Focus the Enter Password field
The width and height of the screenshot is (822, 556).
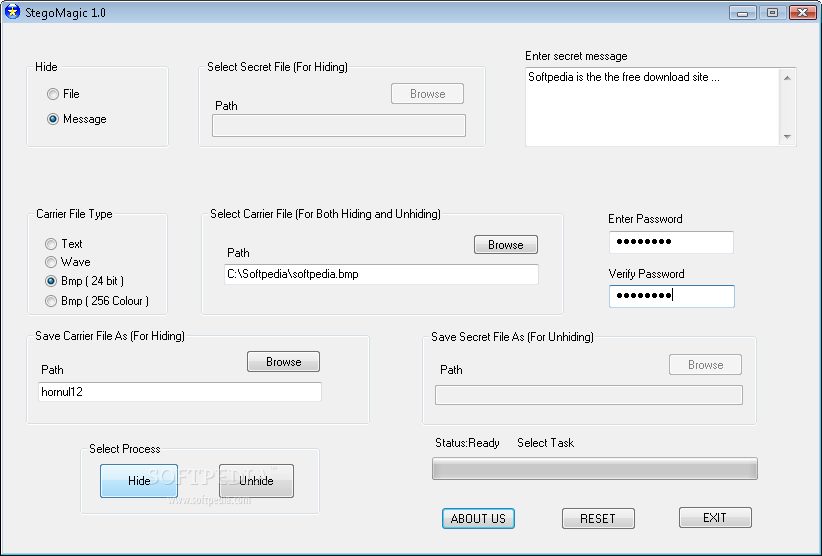click(671, 242)
